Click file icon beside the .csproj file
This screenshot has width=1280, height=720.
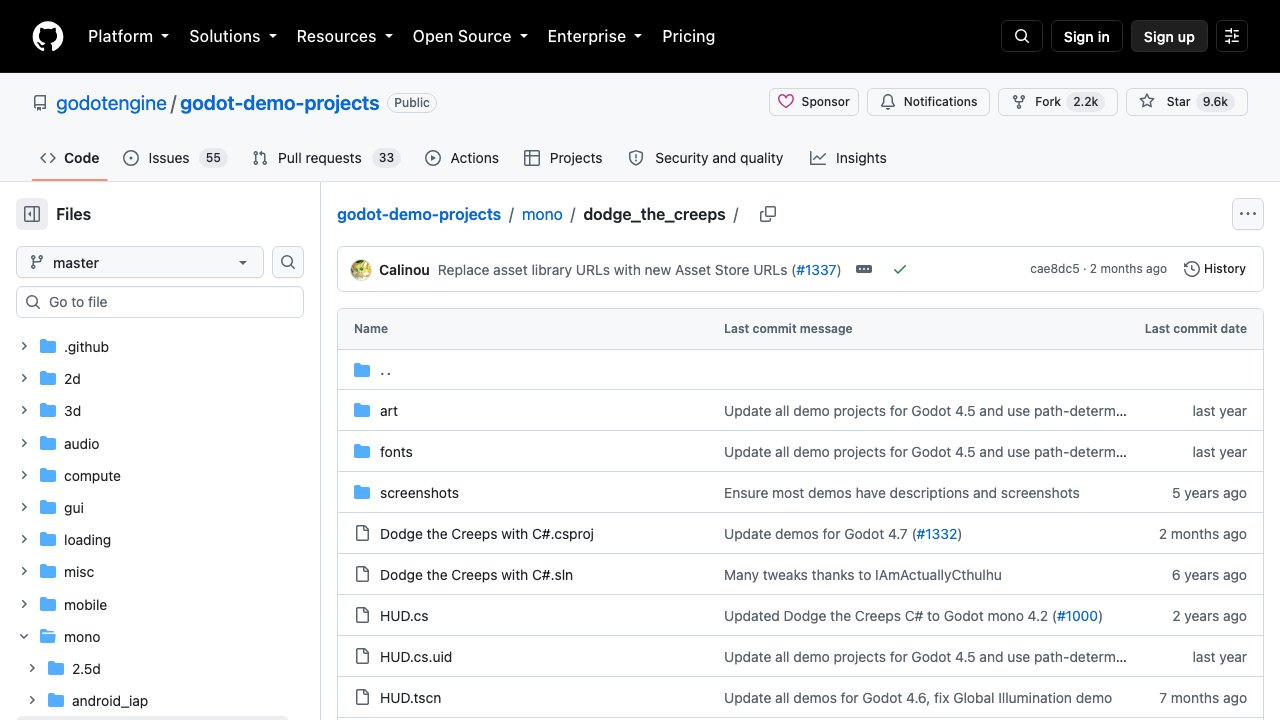[362, 534]
